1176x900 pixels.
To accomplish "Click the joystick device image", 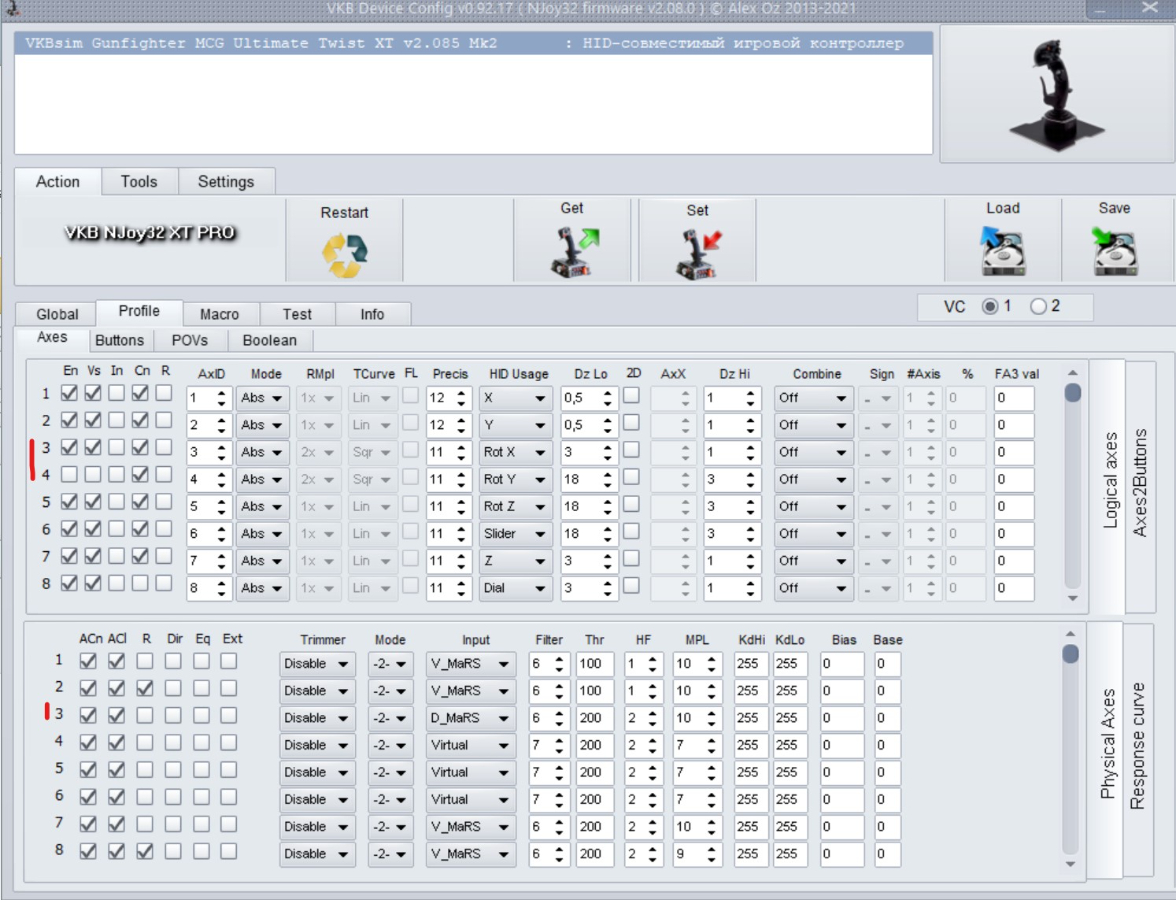I will 1057,94.
